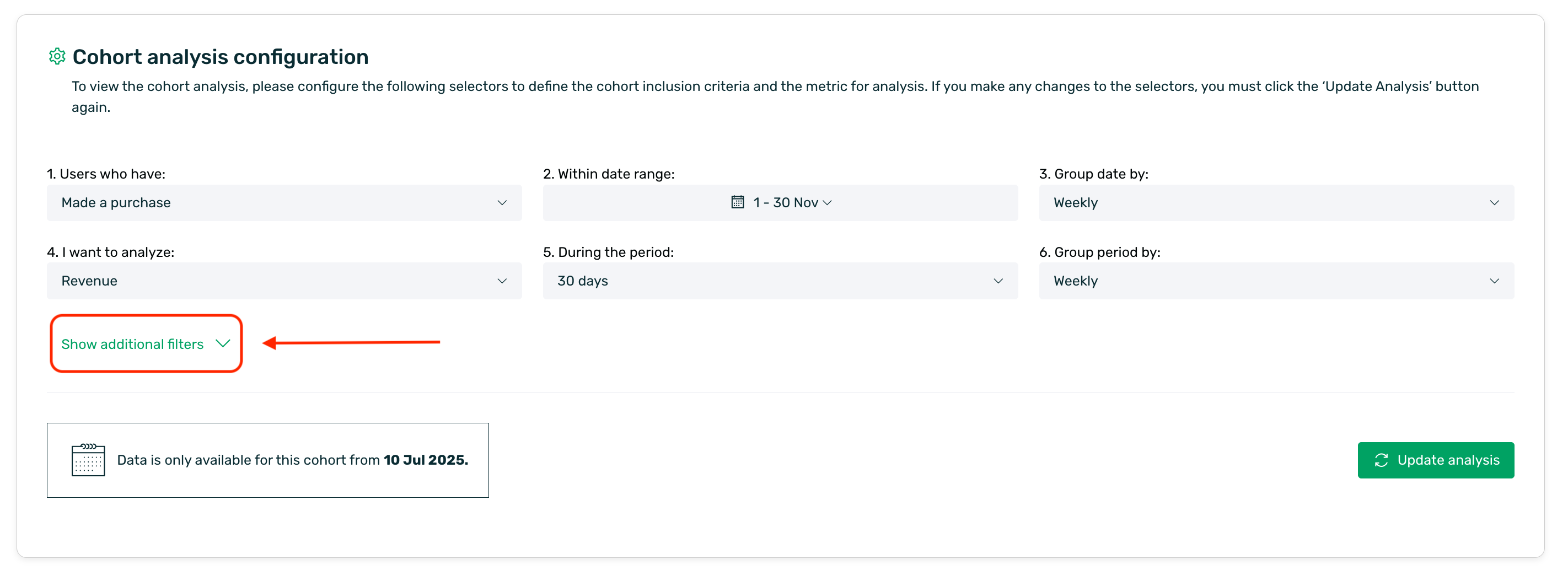Screen dimensions: 1568x581
Task: Click the chevron arrow in the Revenue field
Action: (x=502, y=281)
